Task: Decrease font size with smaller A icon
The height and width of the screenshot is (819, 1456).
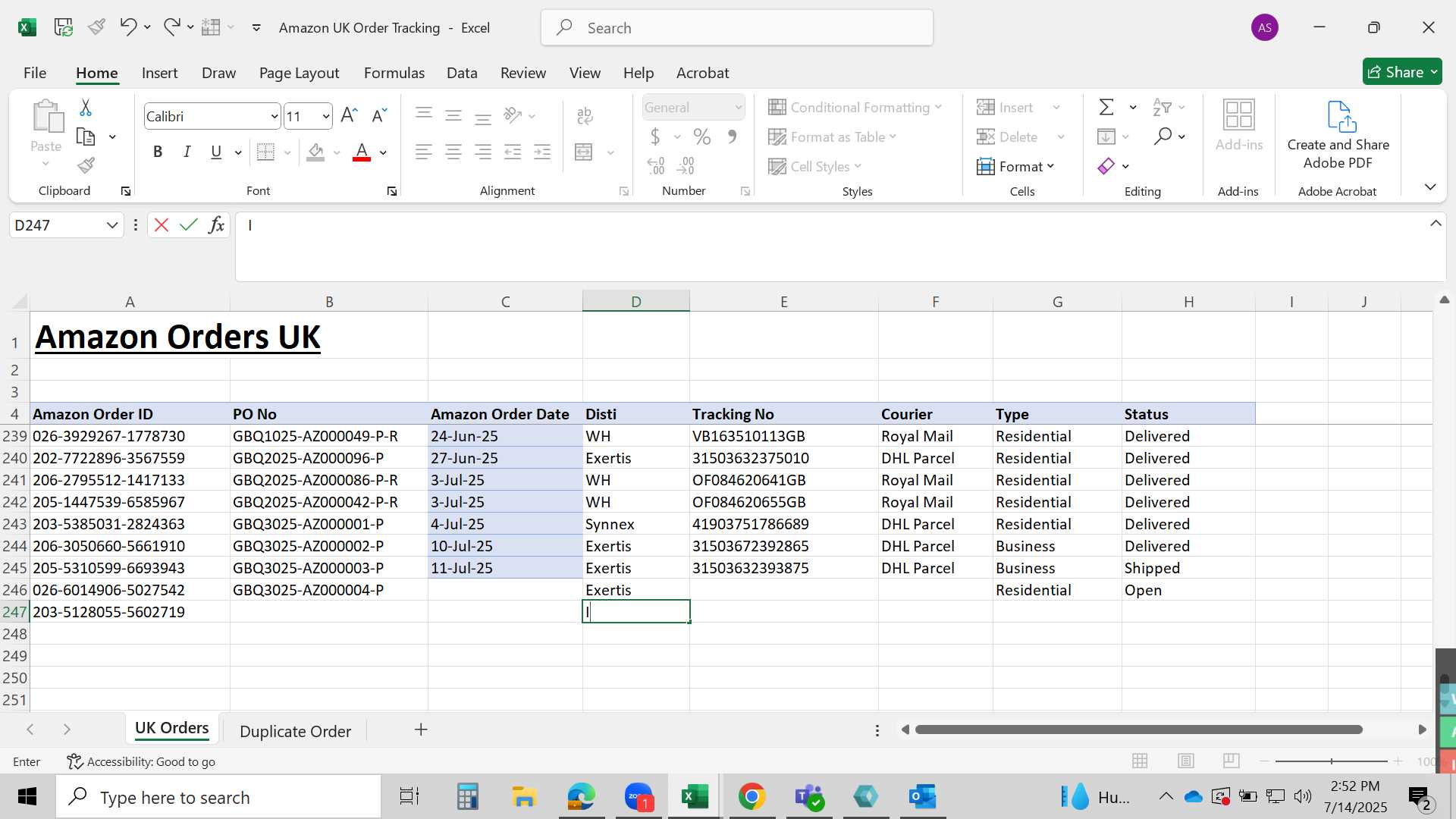Action: tap(379, 115)
